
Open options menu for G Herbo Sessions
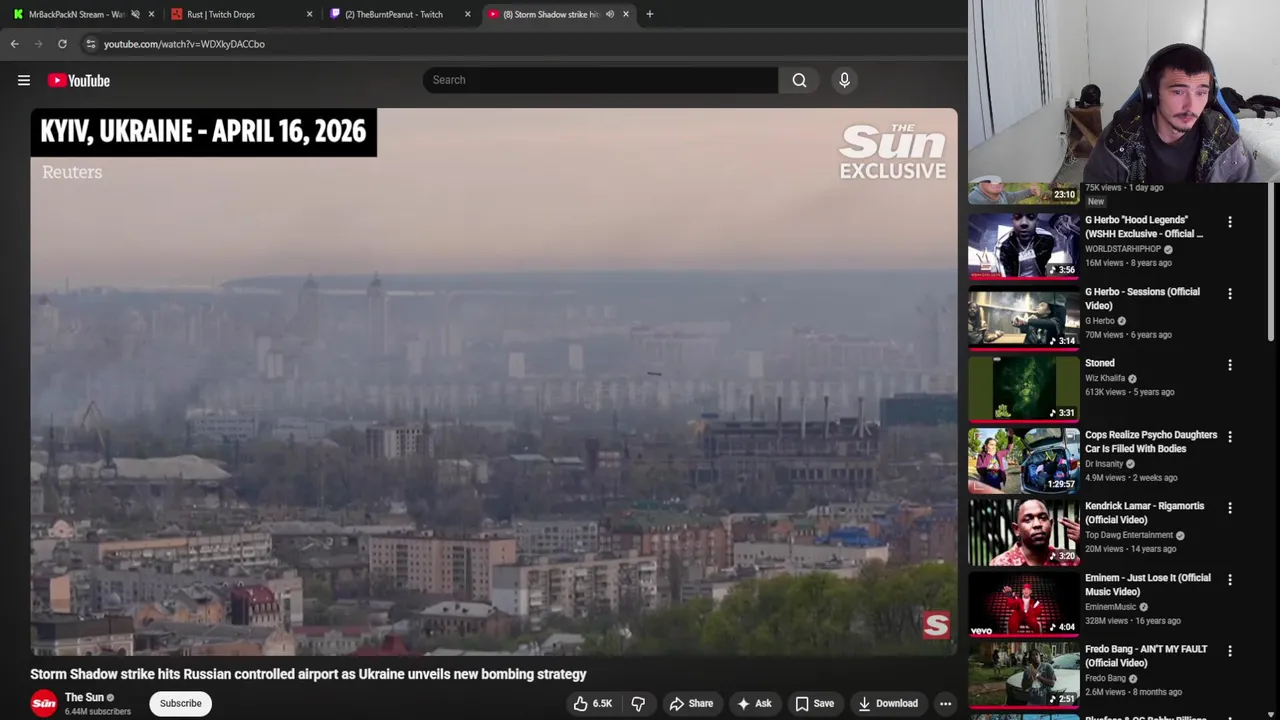[1230, 294]
